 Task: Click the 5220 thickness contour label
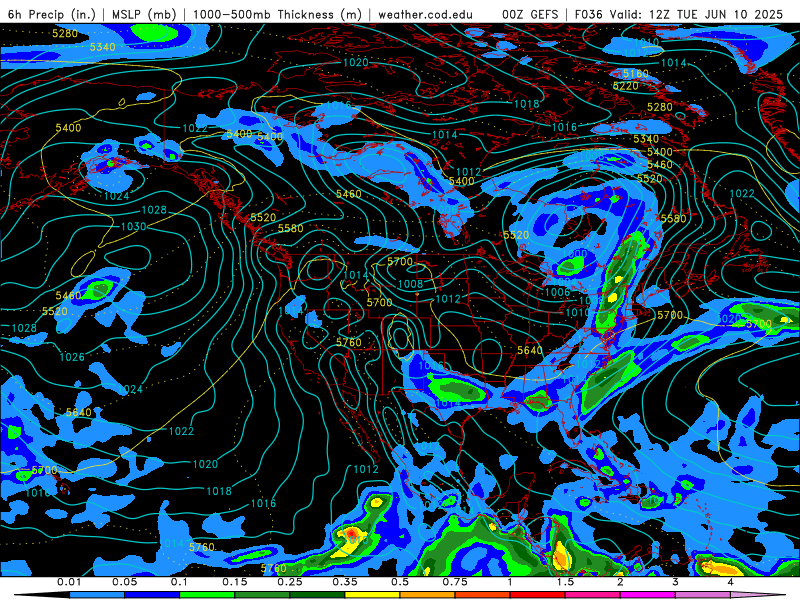point(626,86)
